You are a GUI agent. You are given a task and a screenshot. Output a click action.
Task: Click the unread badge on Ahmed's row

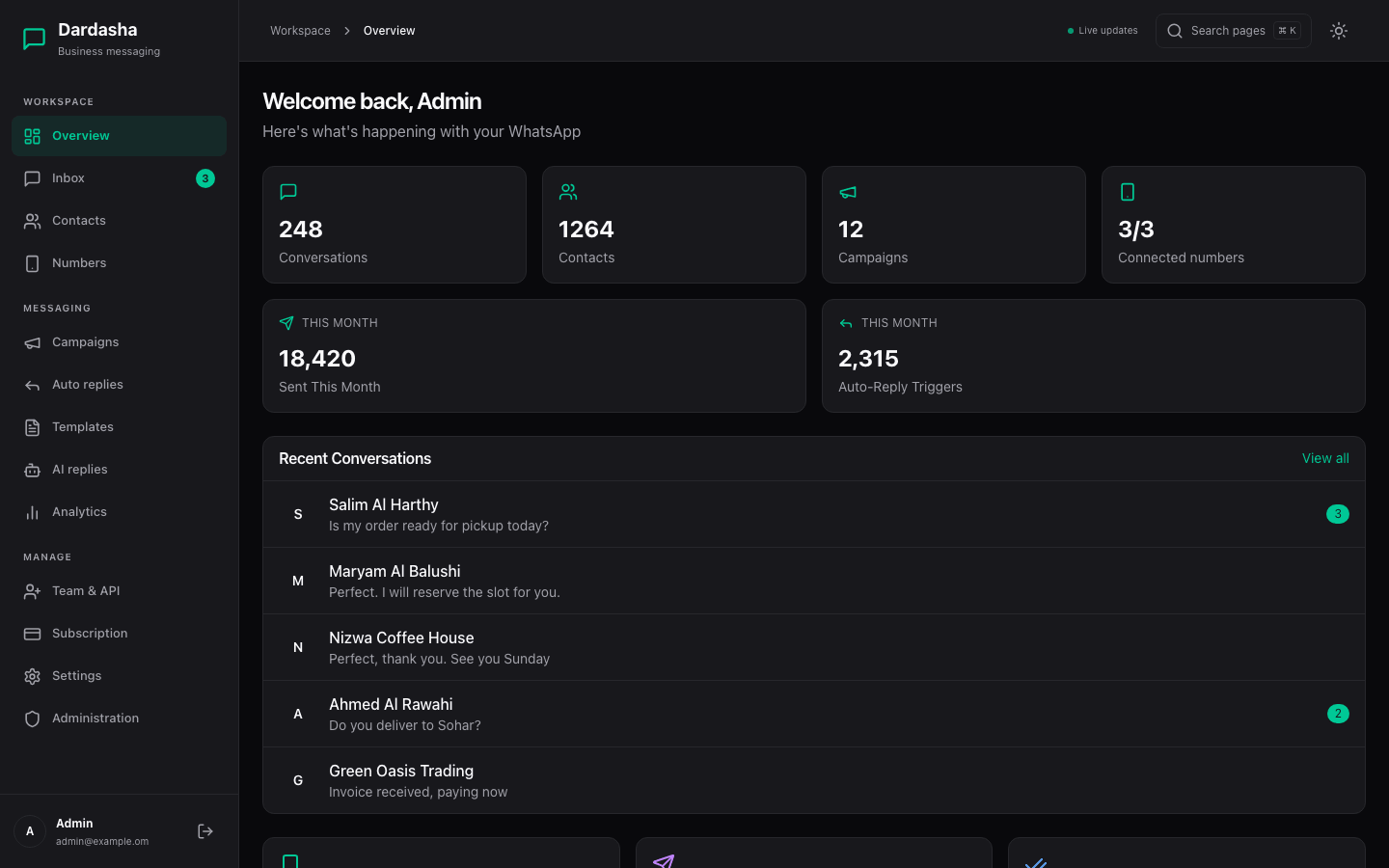(x=1338, y=714)
